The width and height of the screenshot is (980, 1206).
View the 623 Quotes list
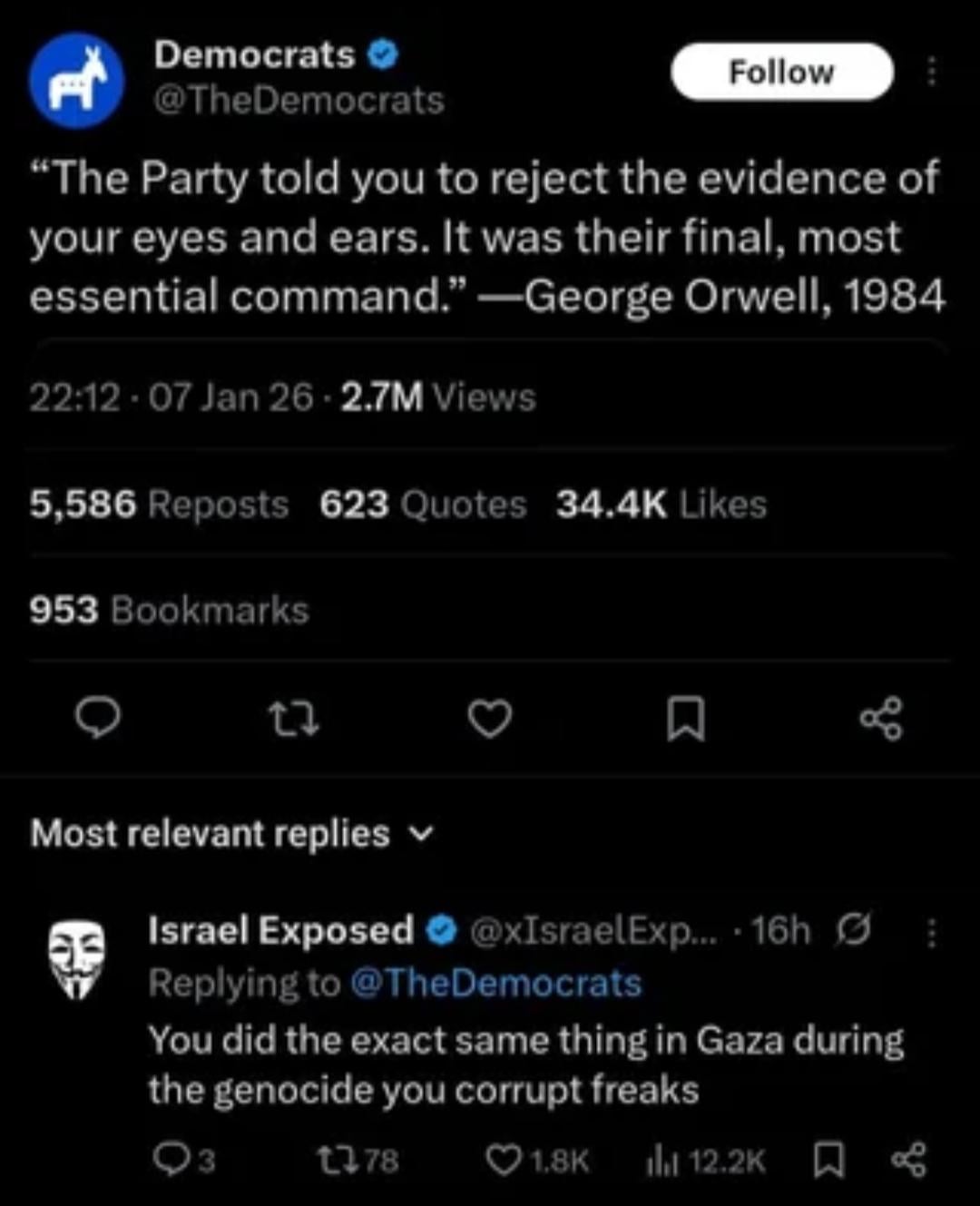pyautogui.click(x=423, y=505)
